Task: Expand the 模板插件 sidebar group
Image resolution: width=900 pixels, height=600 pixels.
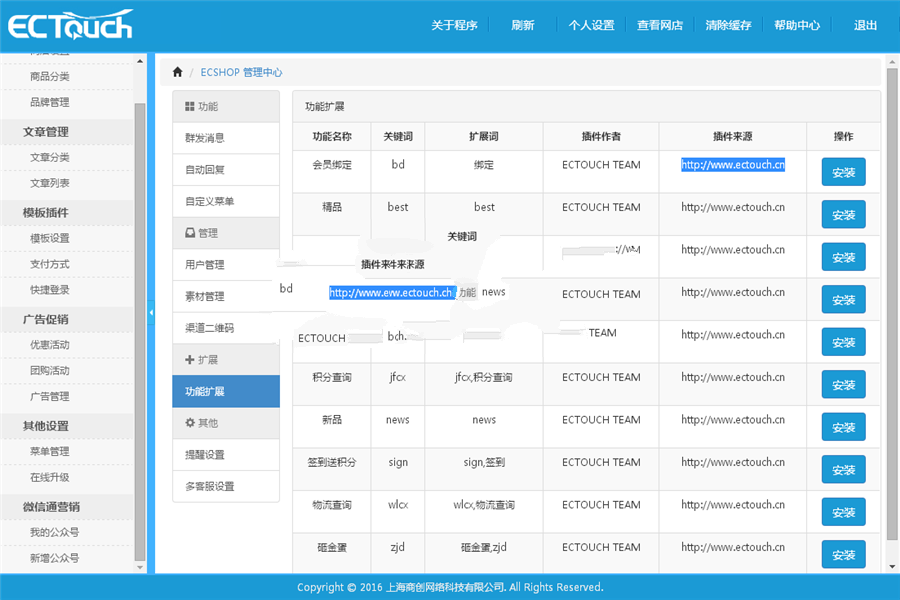Action: pyautogui.click(x=46, y=212)
